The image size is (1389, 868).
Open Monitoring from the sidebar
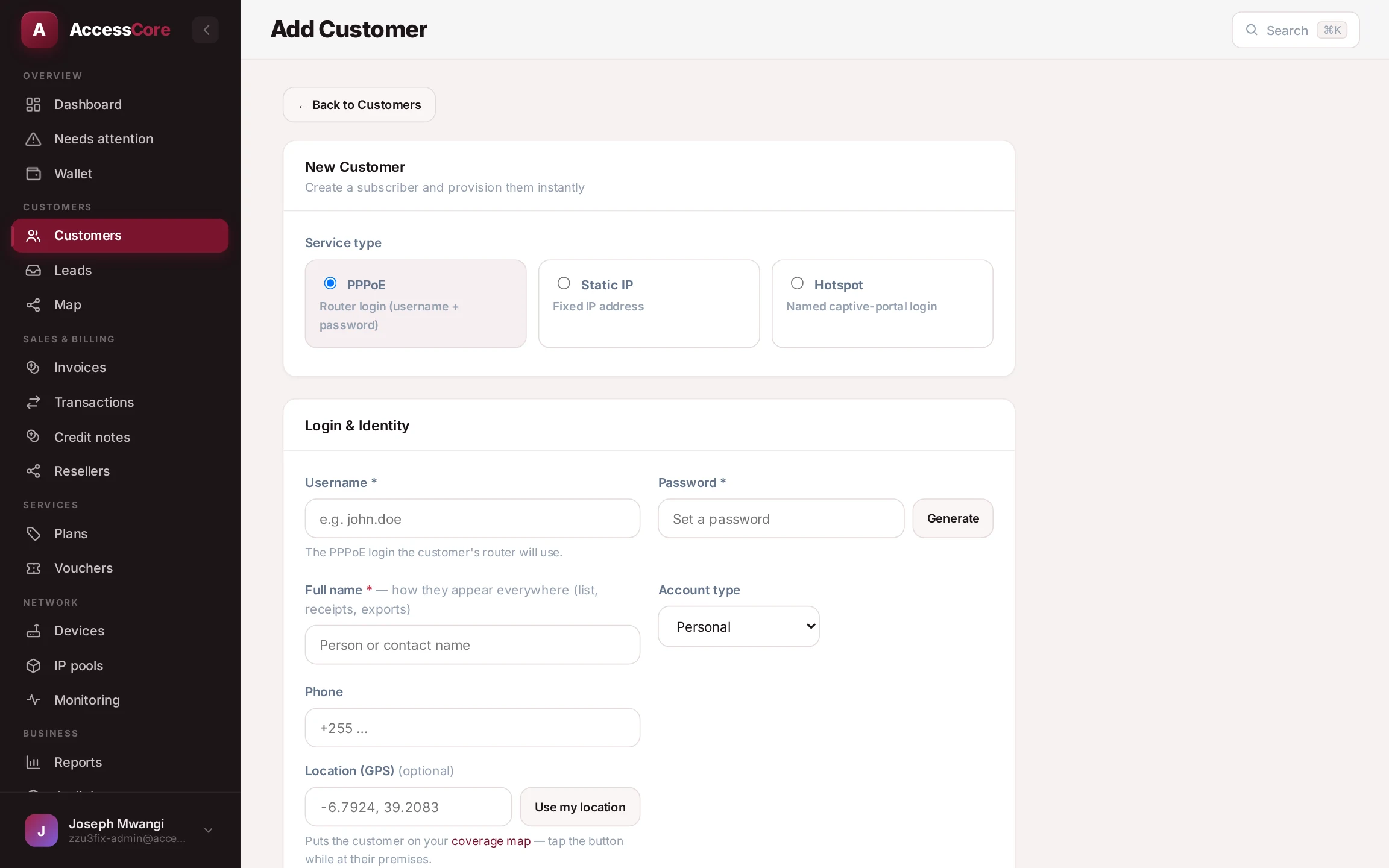[120, 700]
